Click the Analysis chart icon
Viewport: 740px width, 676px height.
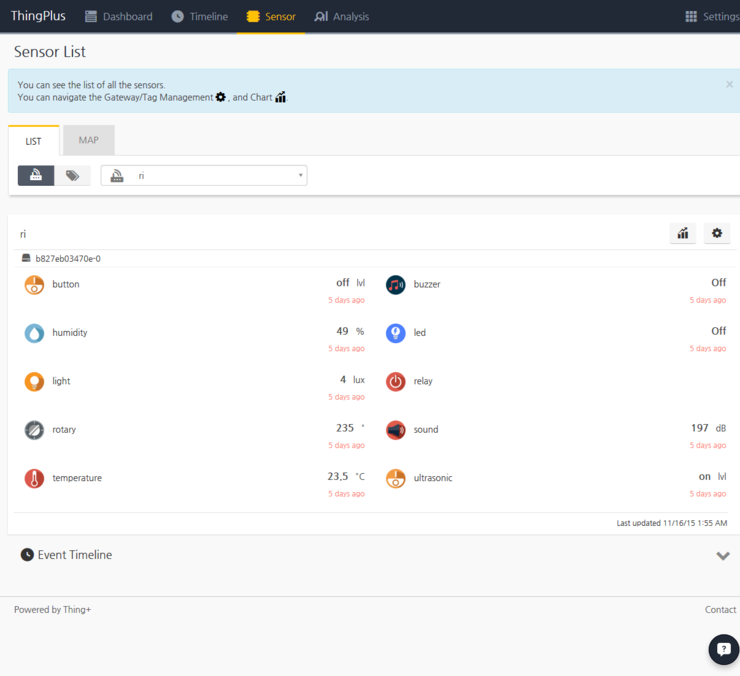(x=321, y=17)
